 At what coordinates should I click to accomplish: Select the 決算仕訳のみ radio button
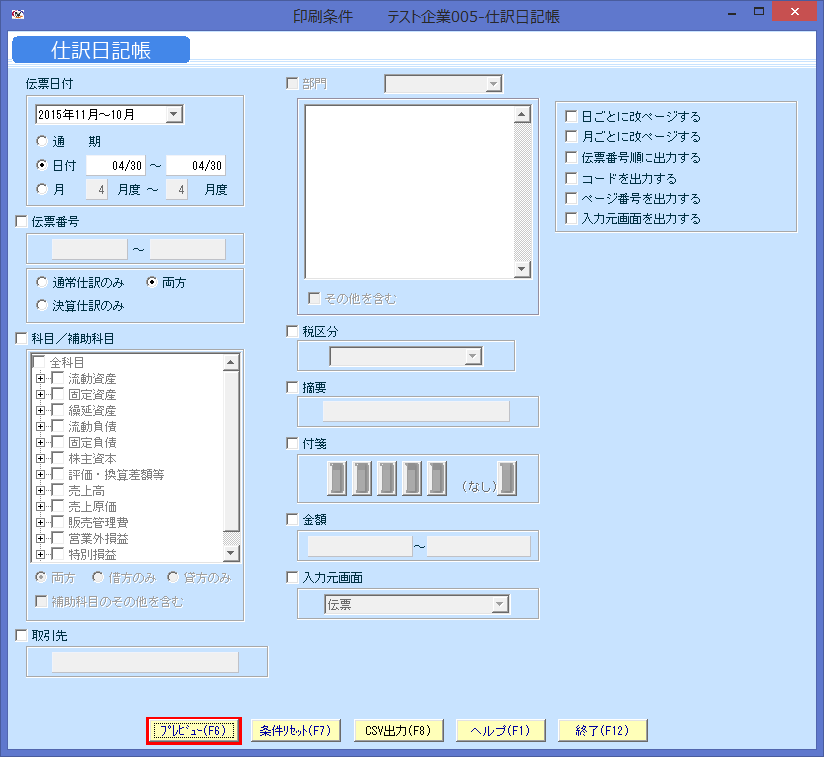(41, 302)
